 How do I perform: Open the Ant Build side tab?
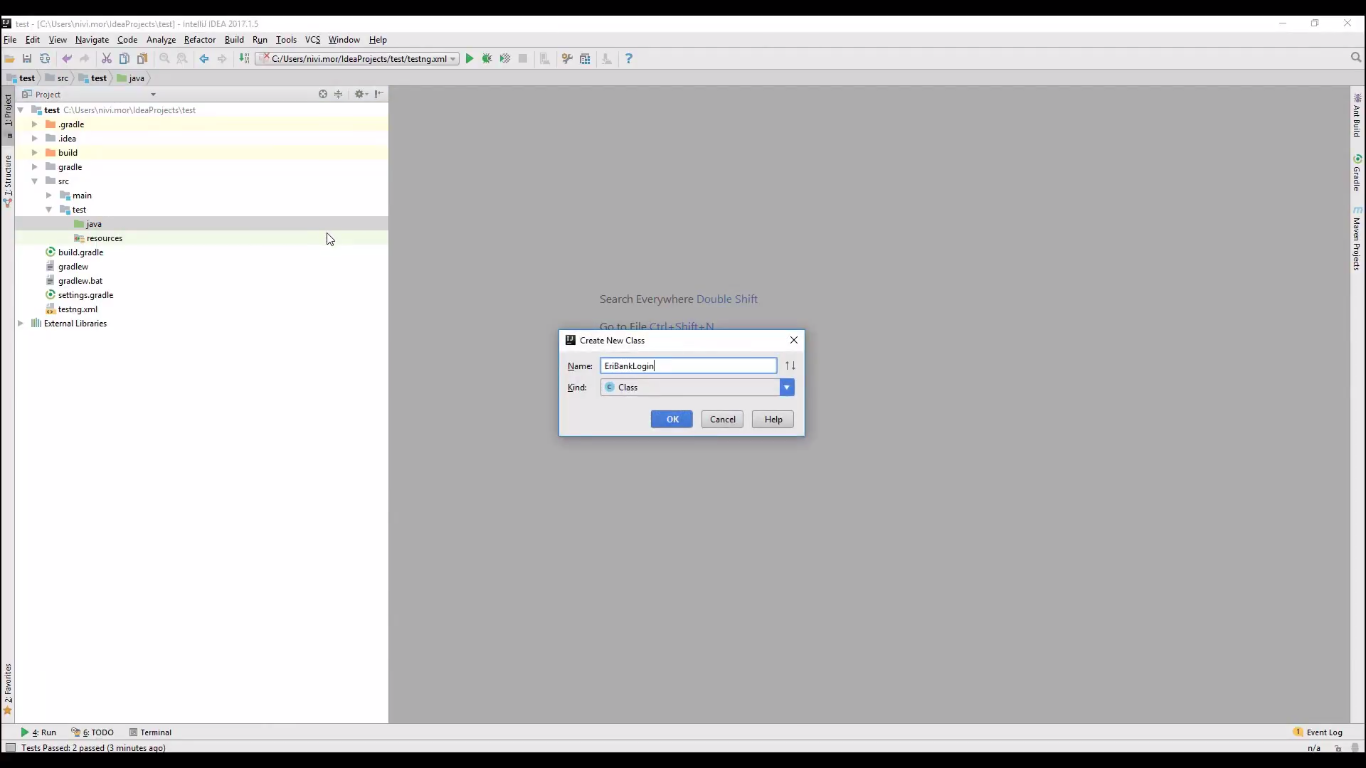click(1357, 114)
